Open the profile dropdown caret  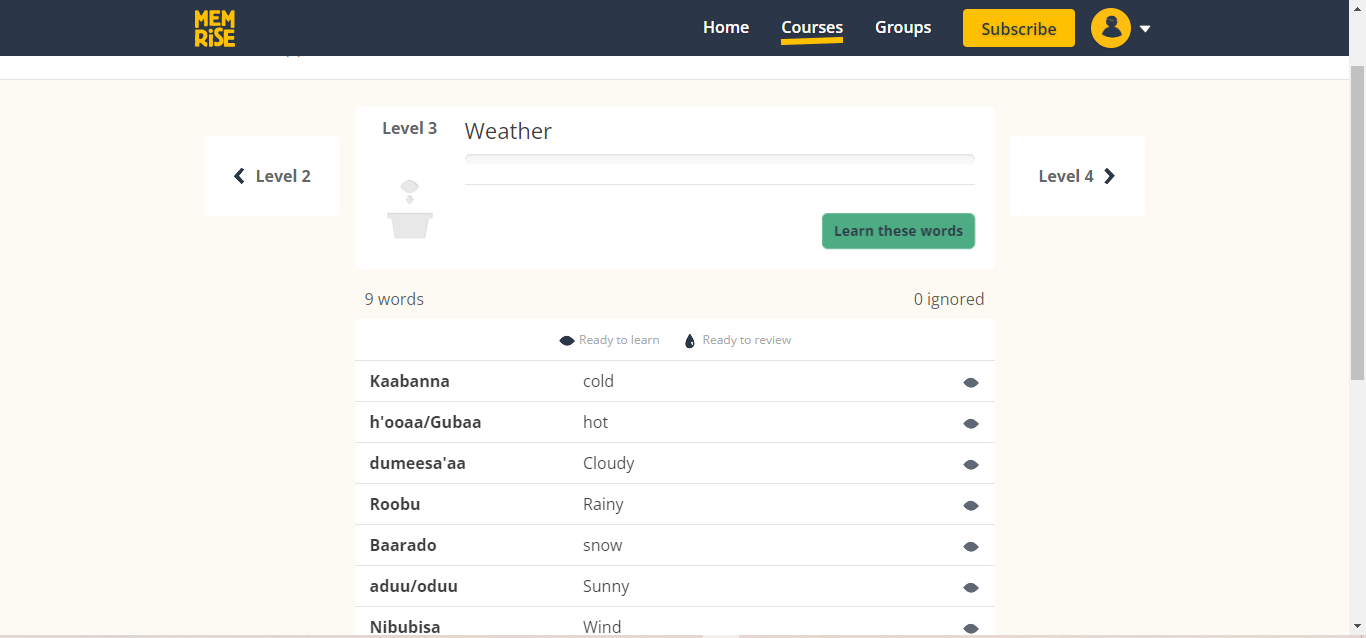click(1145, 28)
